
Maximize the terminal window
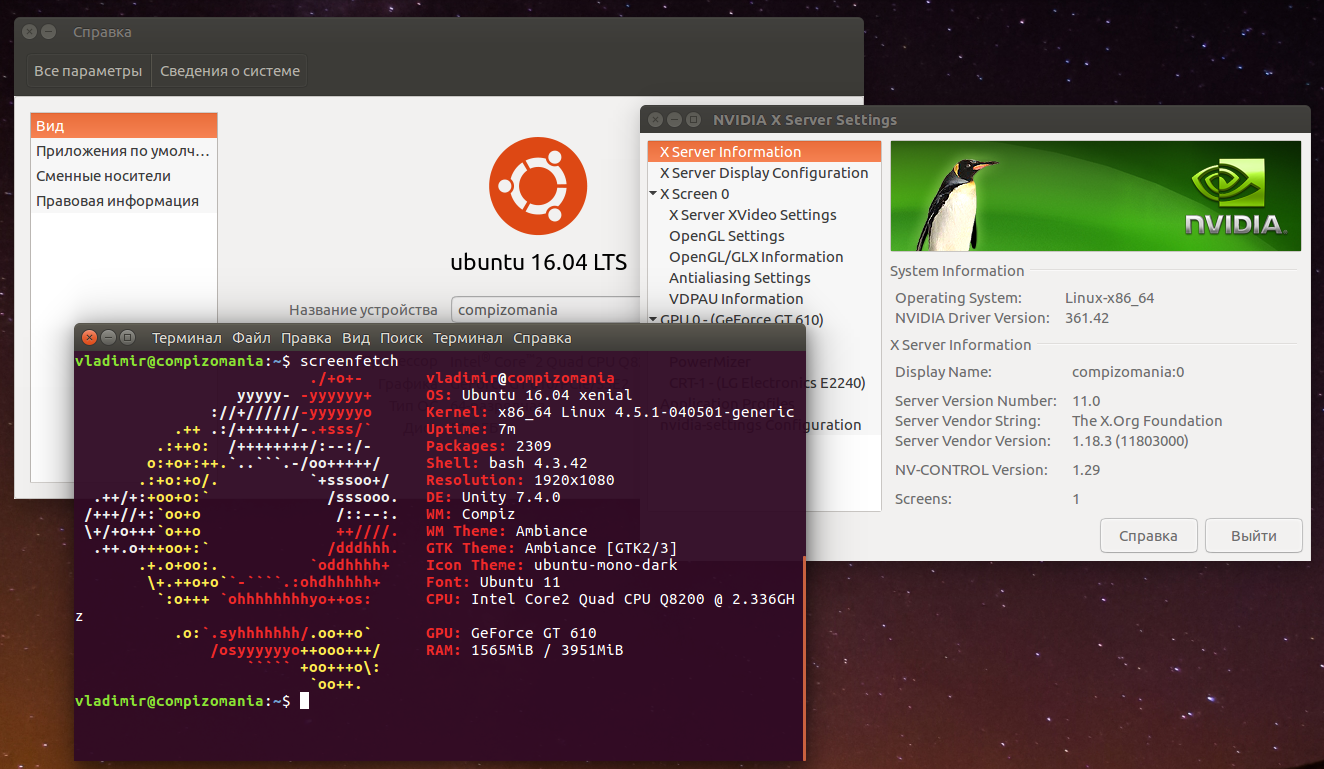[128, 338]
